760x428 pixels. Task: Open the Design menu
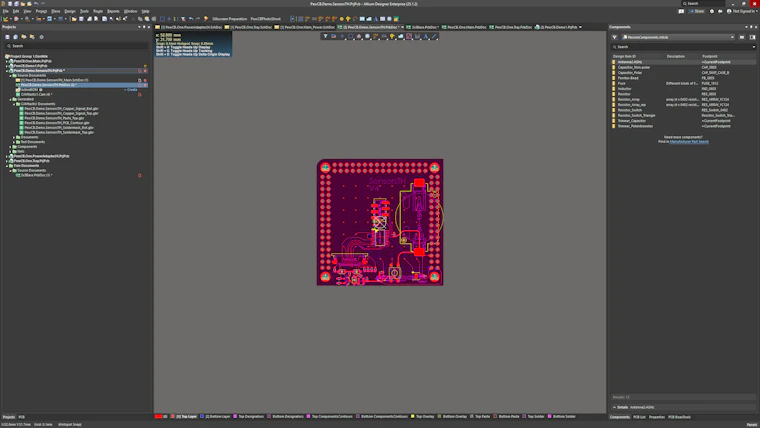tap(70, 11)
